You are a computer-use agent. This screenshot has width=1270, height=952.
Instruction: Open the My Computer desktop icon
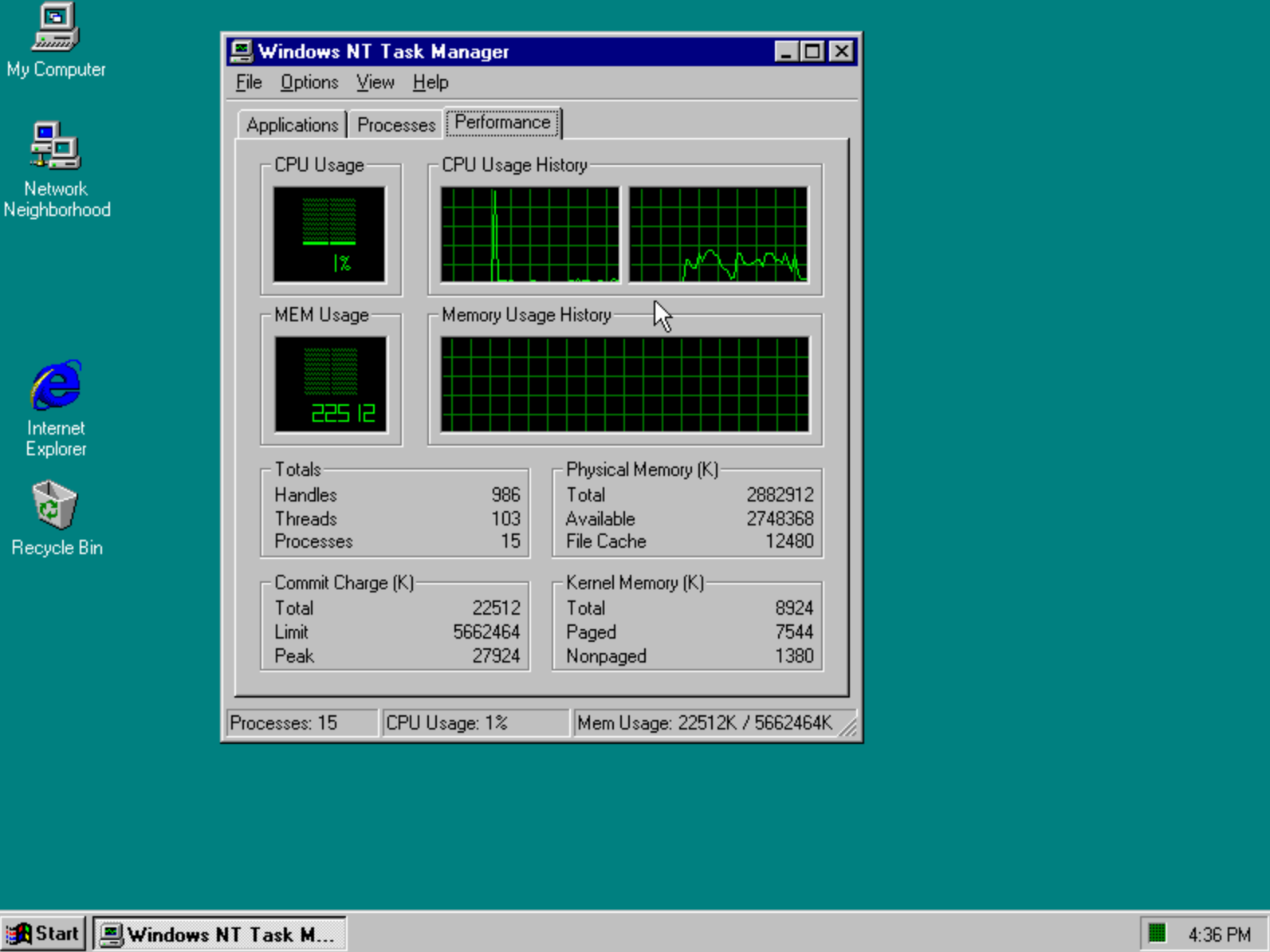coord(55,28)
